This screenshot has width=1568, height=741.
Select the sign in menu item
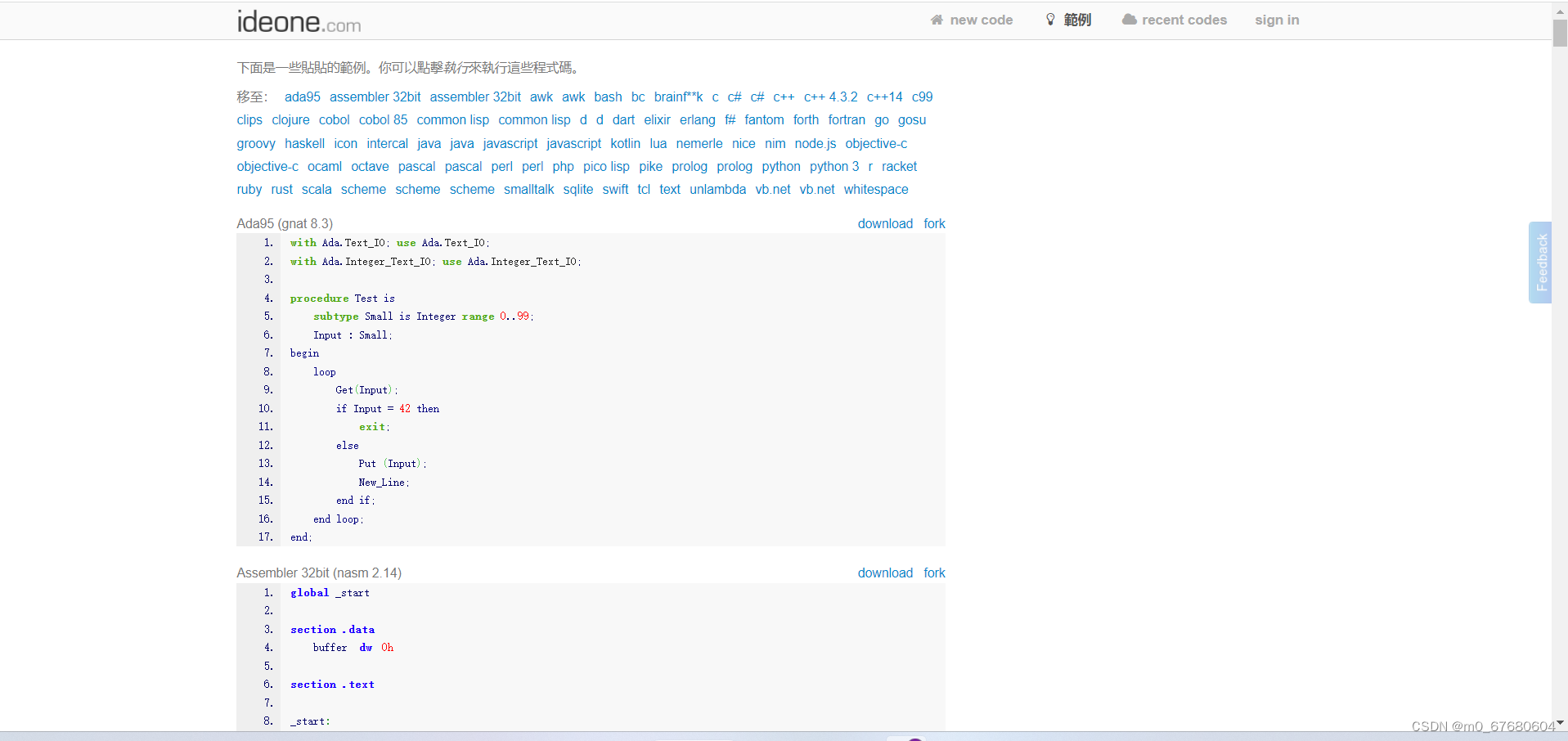pyautogui.click(x=1277, y=20)
